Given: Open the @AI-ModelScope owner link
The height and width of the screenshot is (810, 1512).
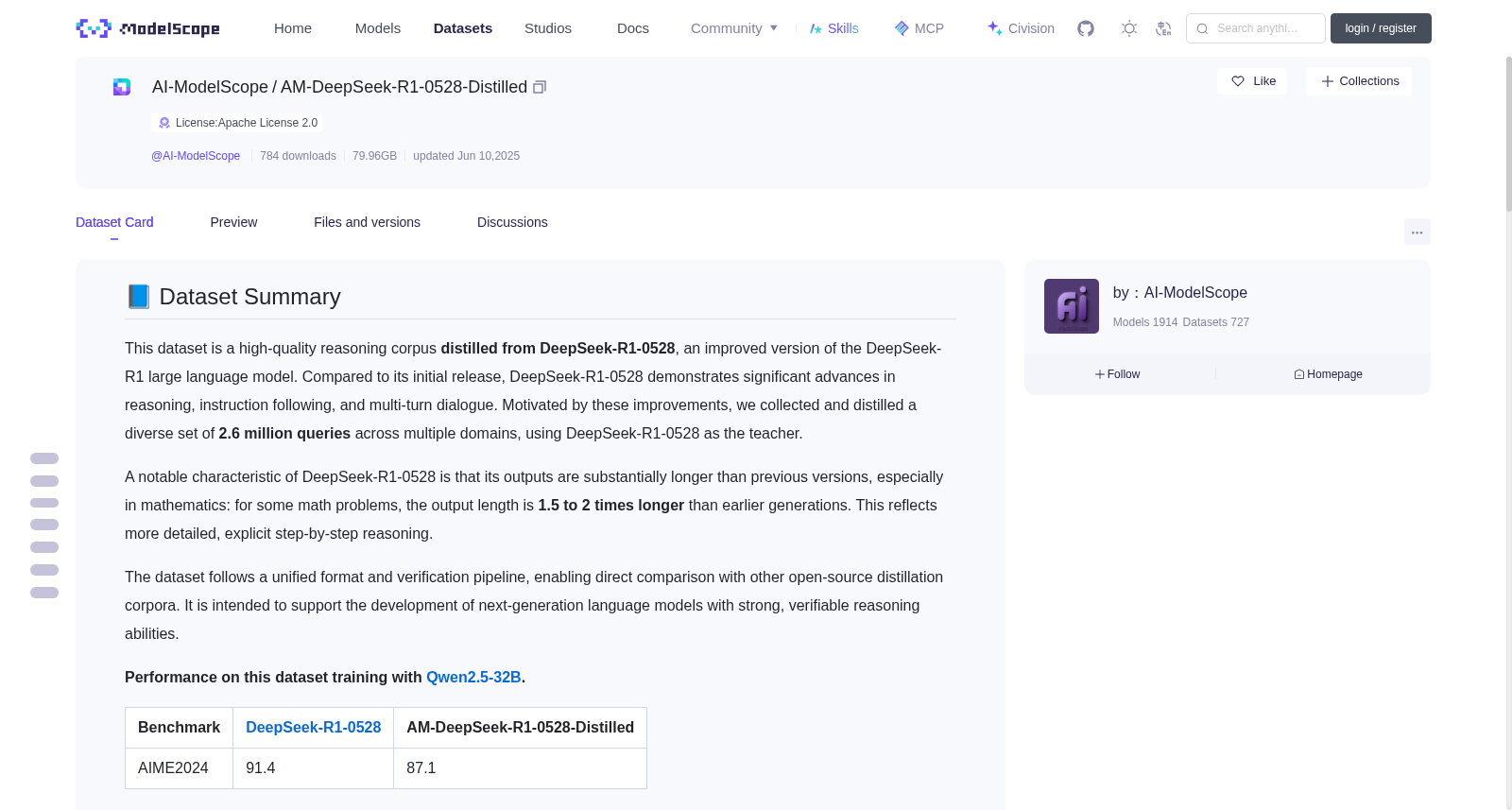Looking at the screenshot, I should pyautogui.click(x=196, y=156).
